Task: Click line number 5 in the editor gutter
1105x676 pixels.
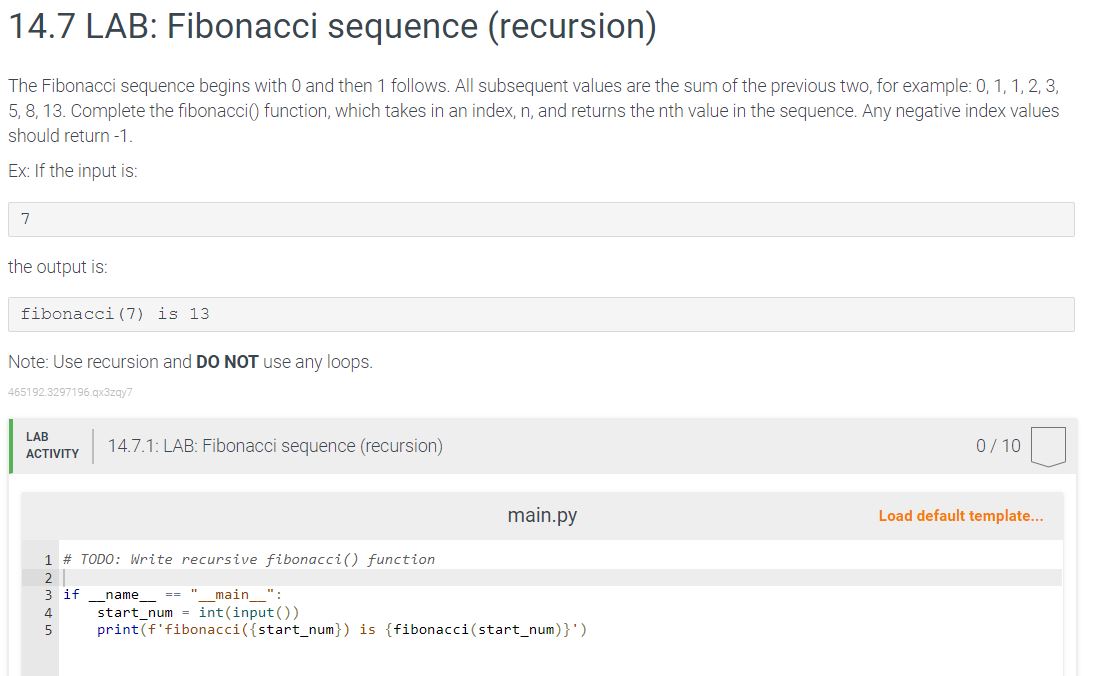Action: tap(47, 629)
